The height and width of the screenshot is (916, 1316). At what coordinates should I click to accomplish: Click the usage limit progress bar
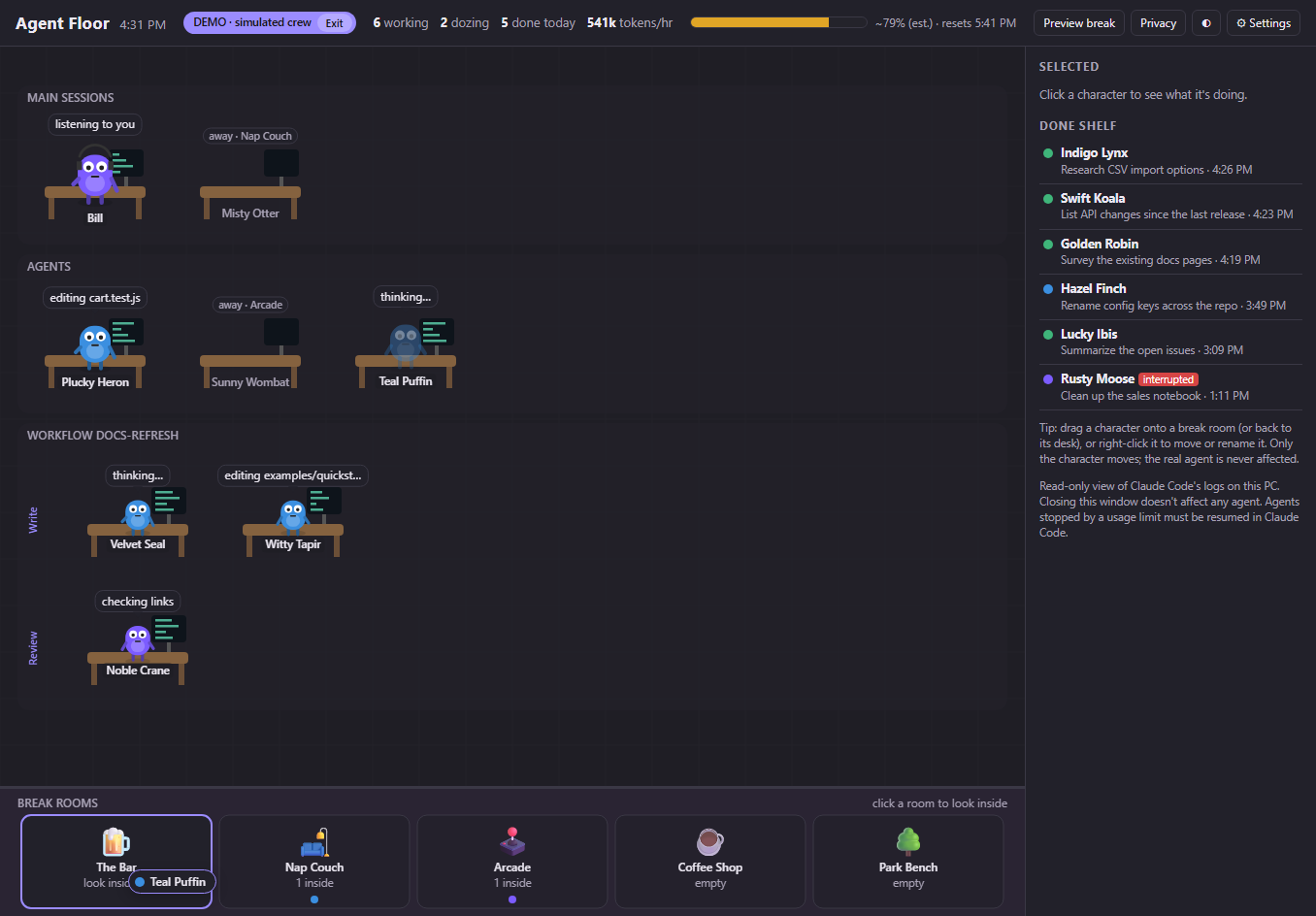pyautogui.click(x=778, y=22)
